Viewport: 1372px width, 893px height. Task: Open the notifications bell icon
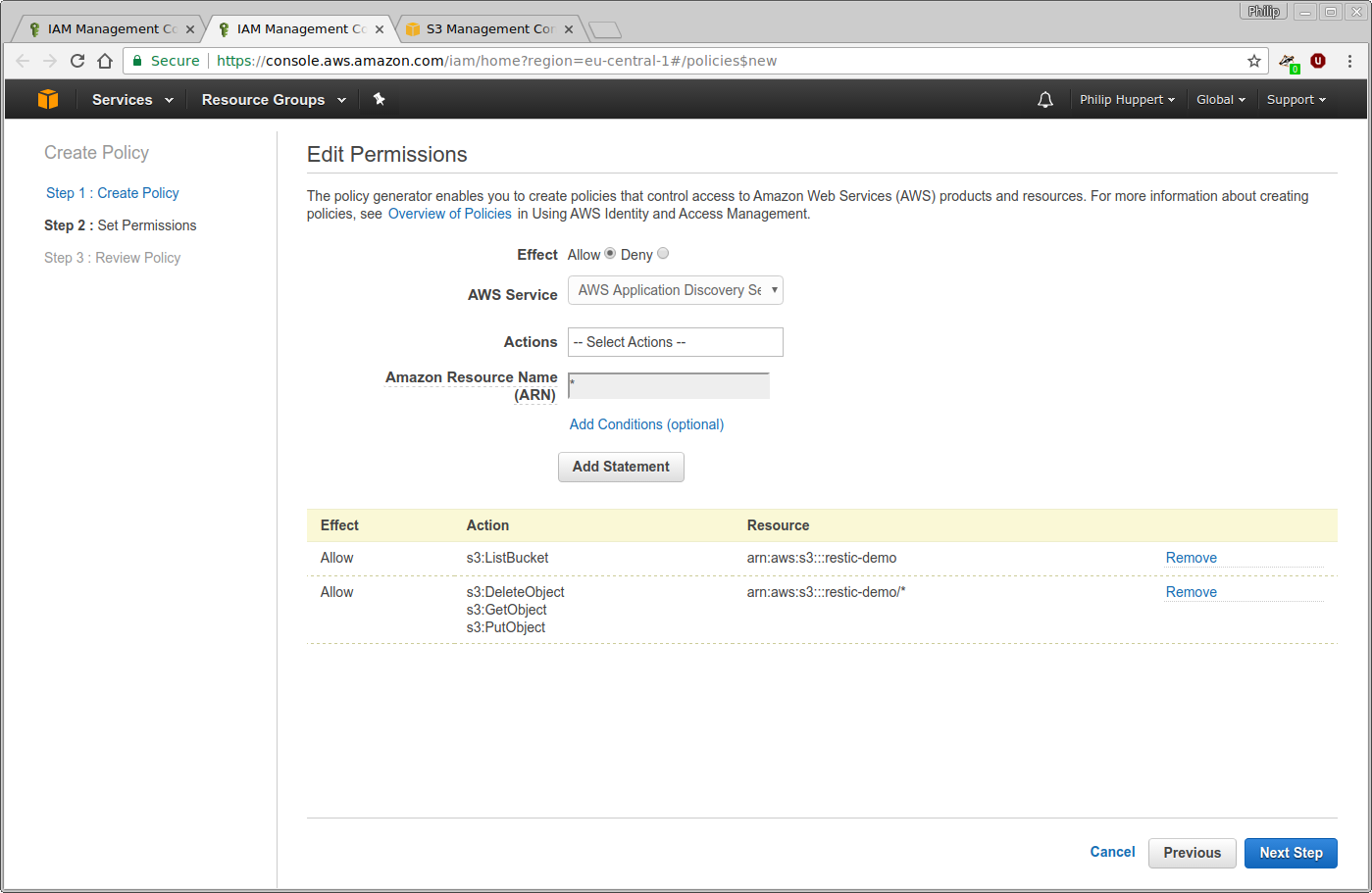(1045, 99)
